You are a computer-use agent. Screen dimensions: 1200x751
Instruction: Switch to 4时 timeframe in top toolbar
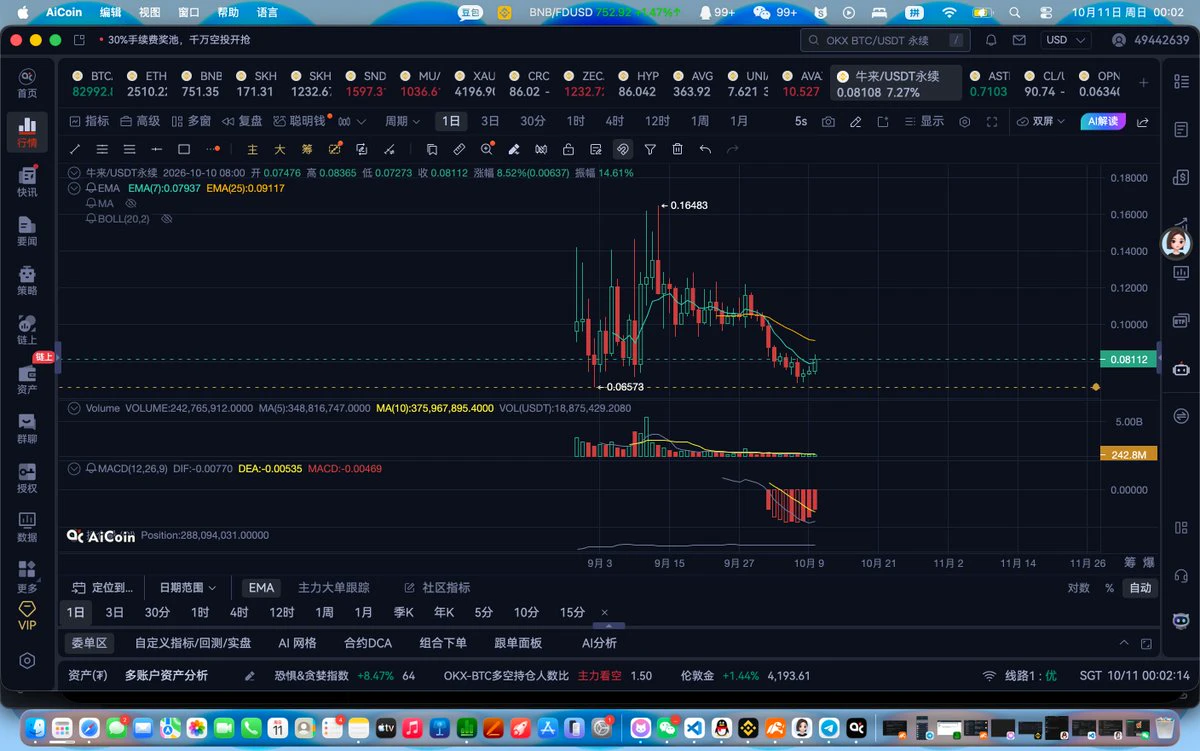pyautogui.click(x=615, y=121)
